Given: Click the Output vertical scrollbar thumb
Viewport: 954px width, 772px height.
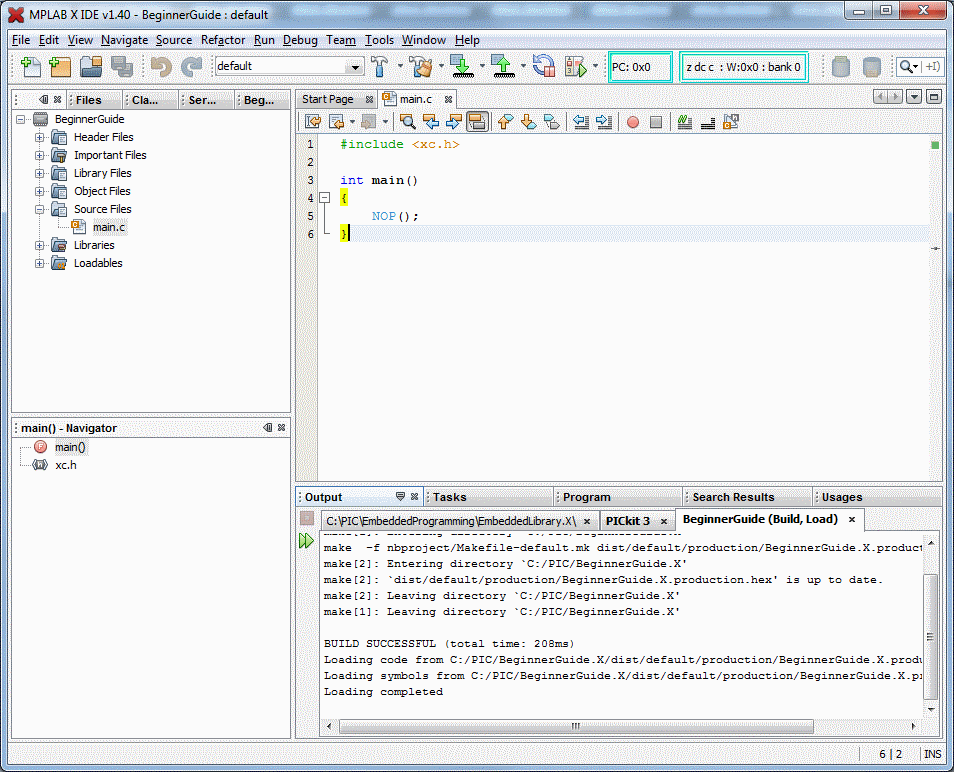Looking at the screenshot, I should point(930,636).
